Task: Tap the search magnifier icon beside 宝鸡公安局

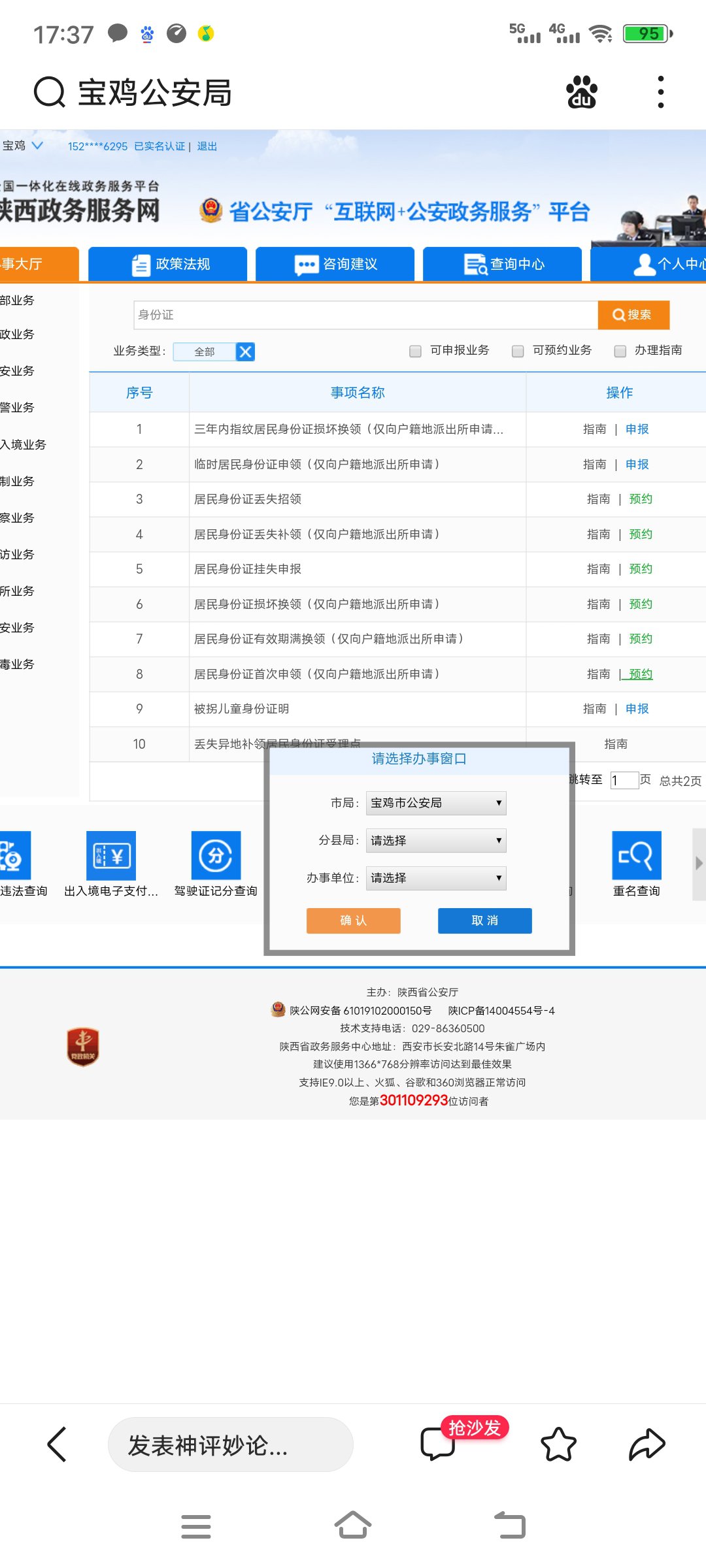Action: 49,92
